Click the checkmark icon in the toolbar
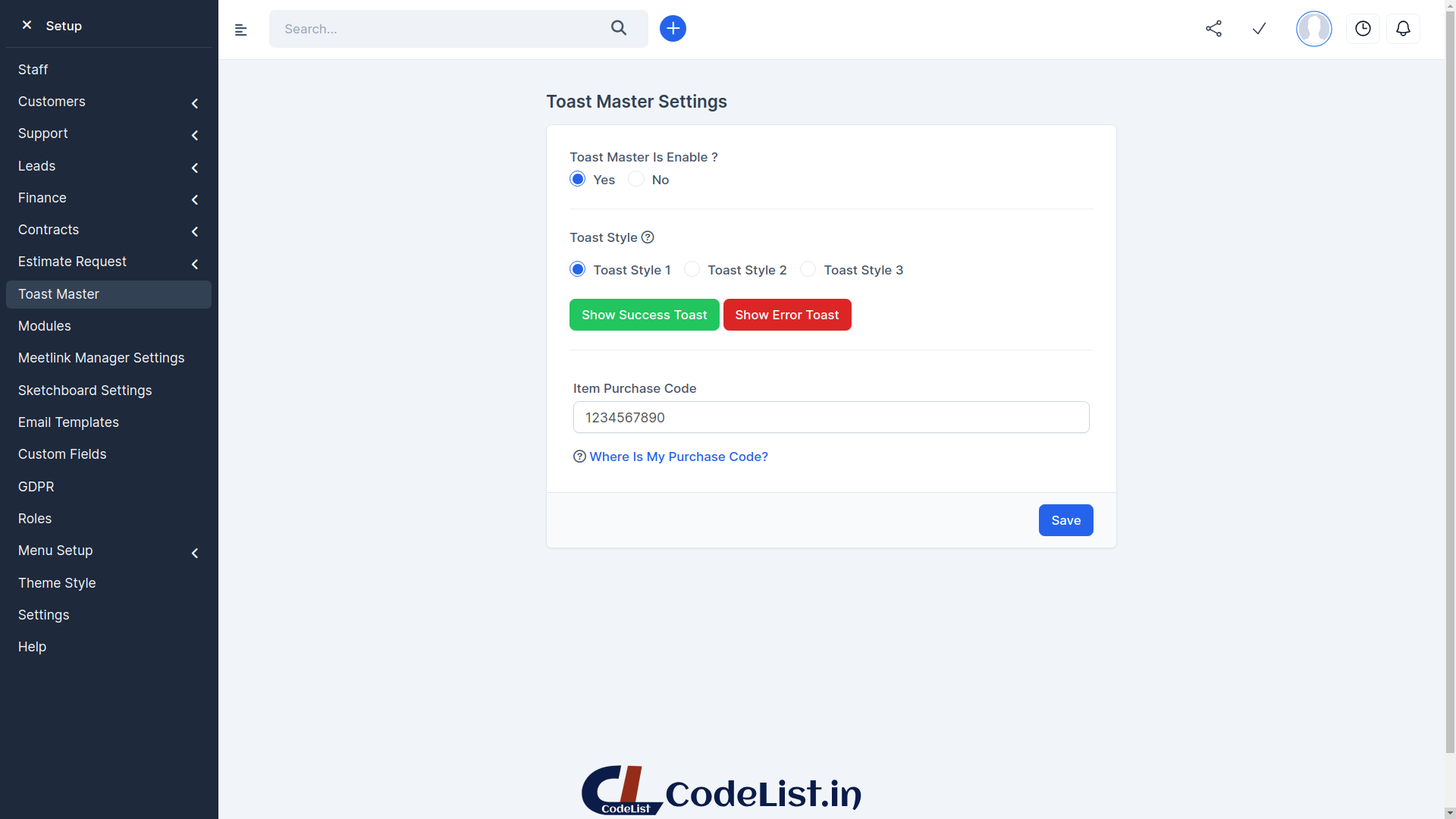1456x819 pixels. (1259, 28)
